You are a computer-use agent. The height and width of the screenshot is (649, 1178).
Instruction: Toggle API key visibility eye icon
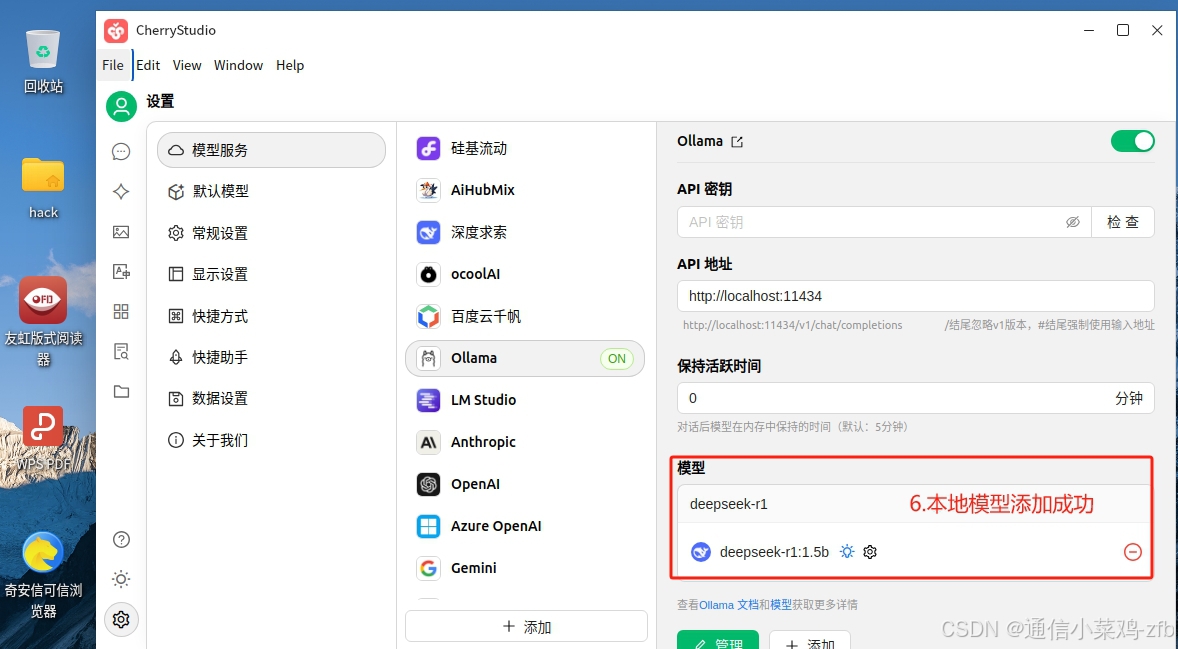coord(1073,222)
